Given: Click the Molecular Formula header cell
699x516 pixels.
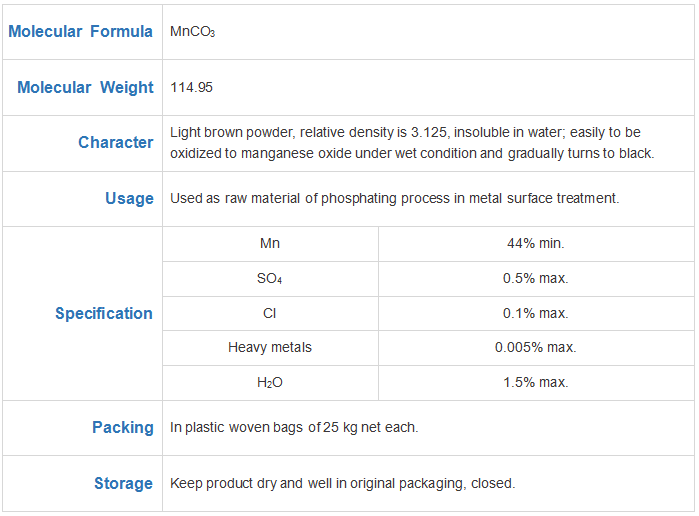Looking at the screenshot, I should tap(81, 32).
